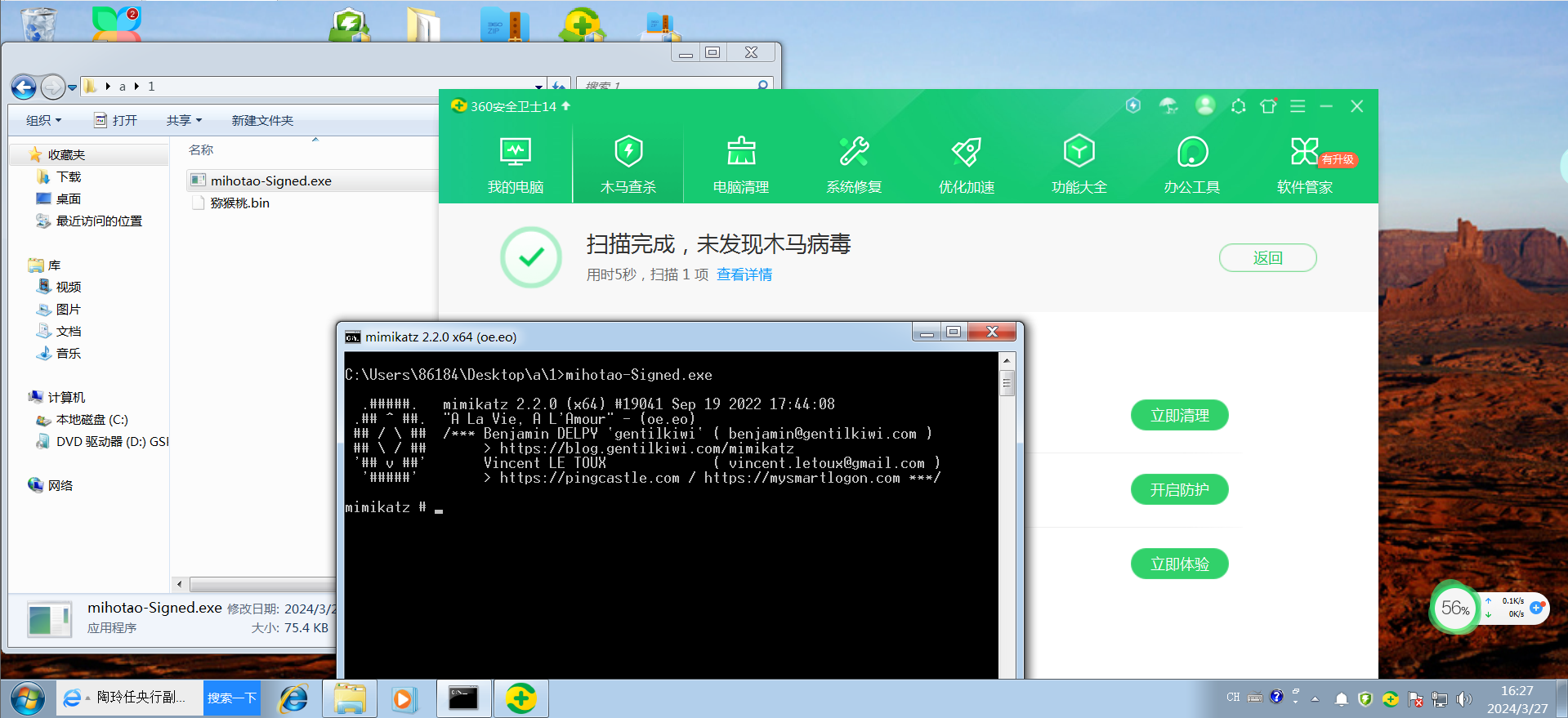Click 打开 in Explorer toolbar
The width and height of the screenshot is (1568, 718).
pos(115,120)
